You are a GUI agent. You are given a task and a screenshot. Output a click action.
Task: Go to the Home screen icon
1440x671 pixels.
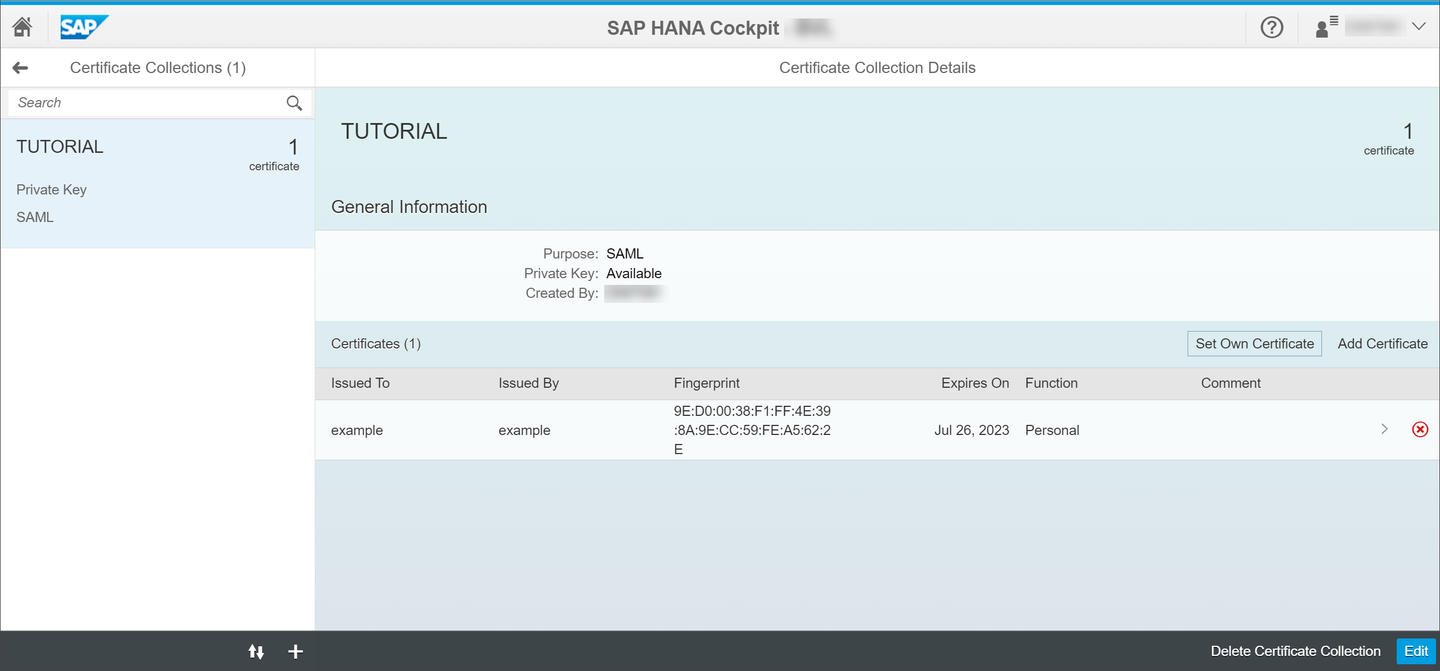click(x=22, y=27)
